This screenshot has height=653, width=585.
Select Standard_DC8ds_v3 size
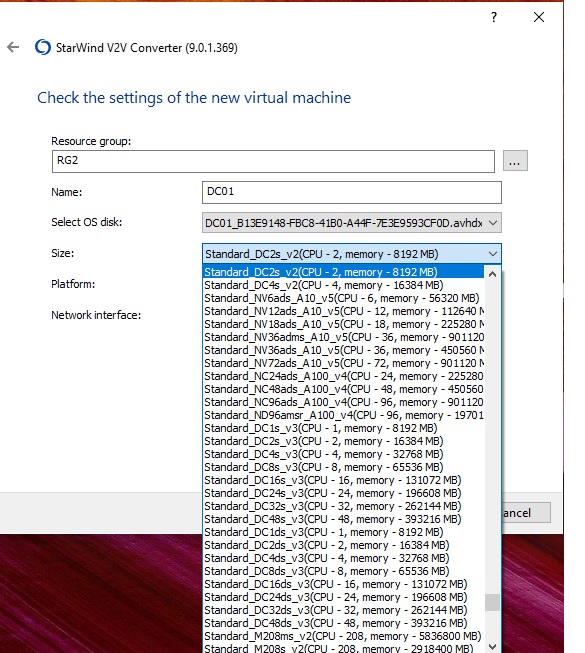pyautogui.click(x=344, y=571)
